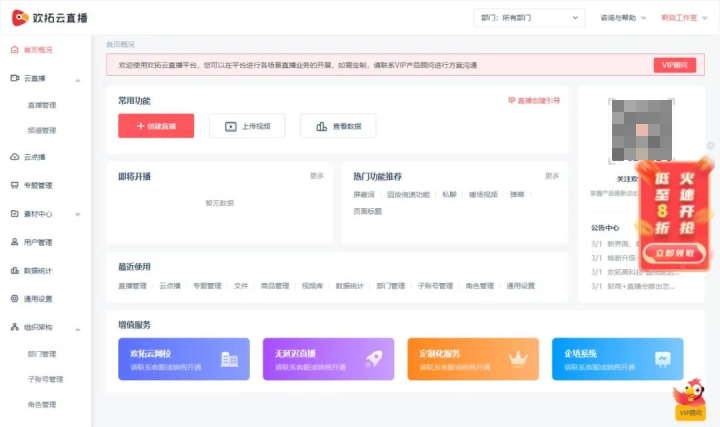Open 弹幕 in 热门功能推荐
Image resolution: width=720 pixels, height=427 pixels.
tap(517, 195)
